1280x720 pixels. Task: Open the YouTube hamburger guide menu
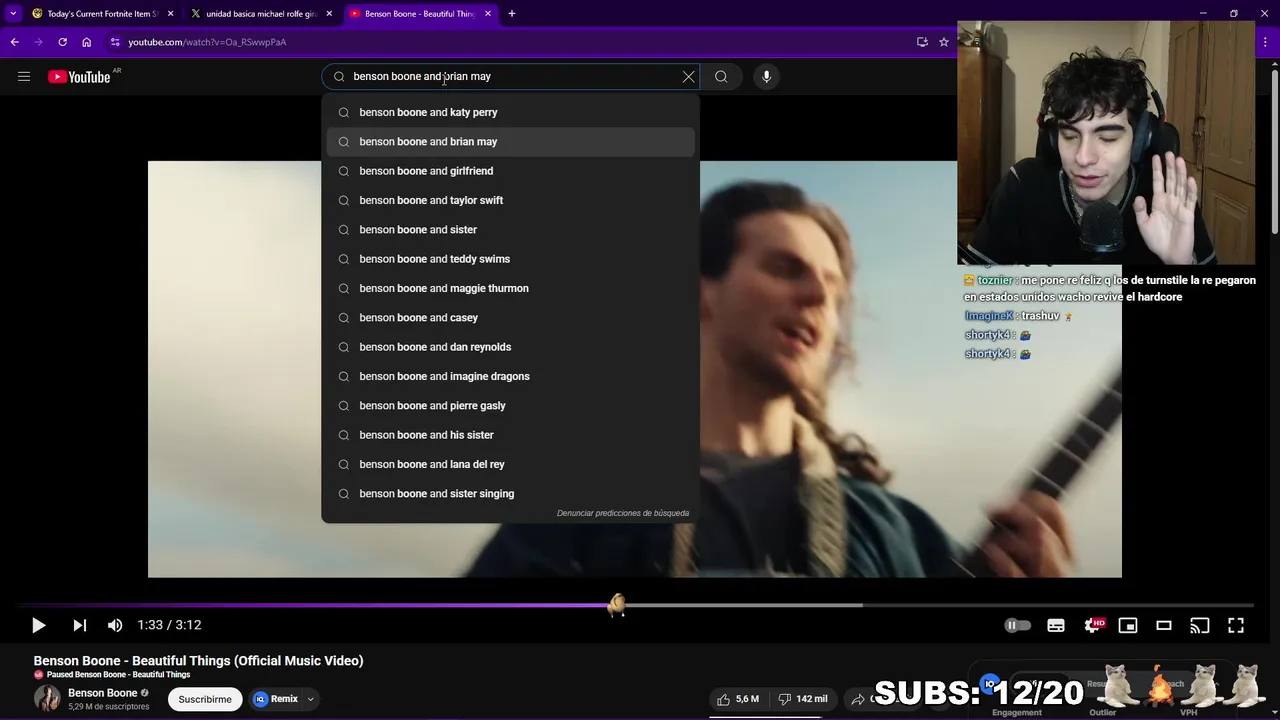point(24,76)
